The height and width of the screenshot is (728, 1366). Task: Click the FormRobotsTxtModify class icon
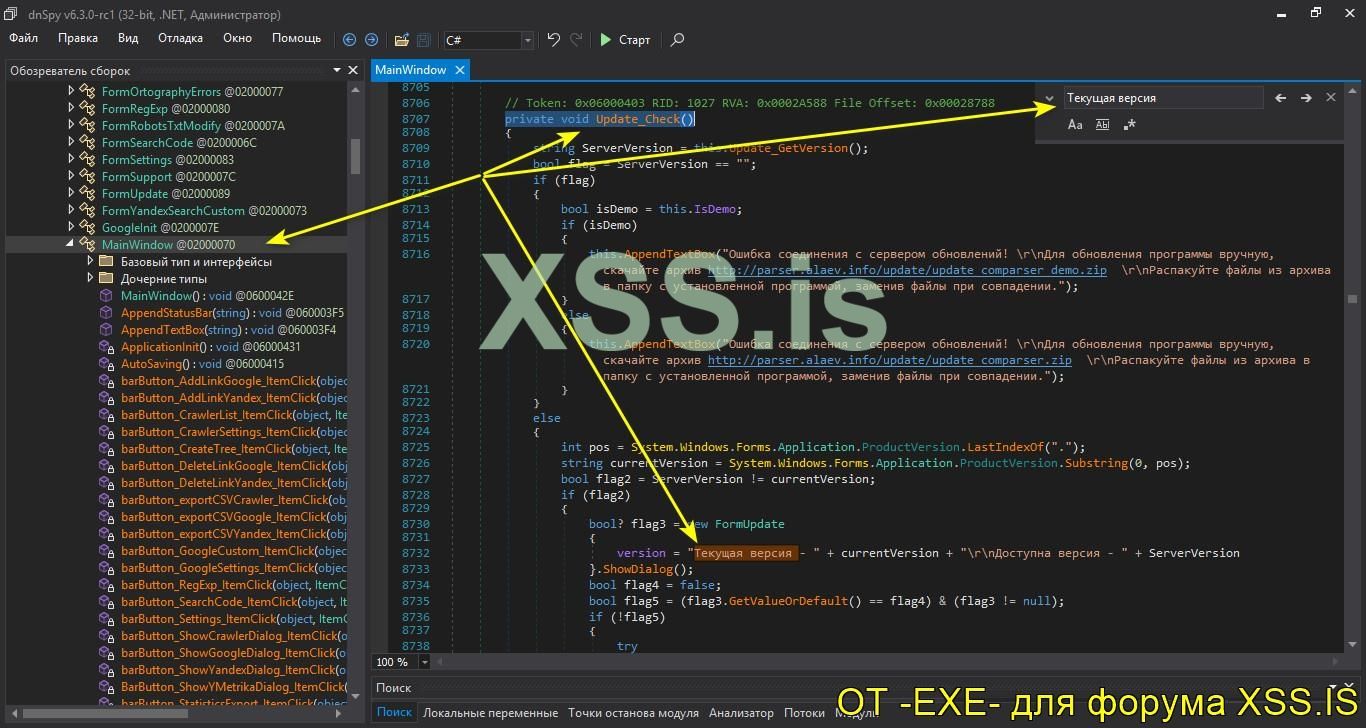point(87,125)
